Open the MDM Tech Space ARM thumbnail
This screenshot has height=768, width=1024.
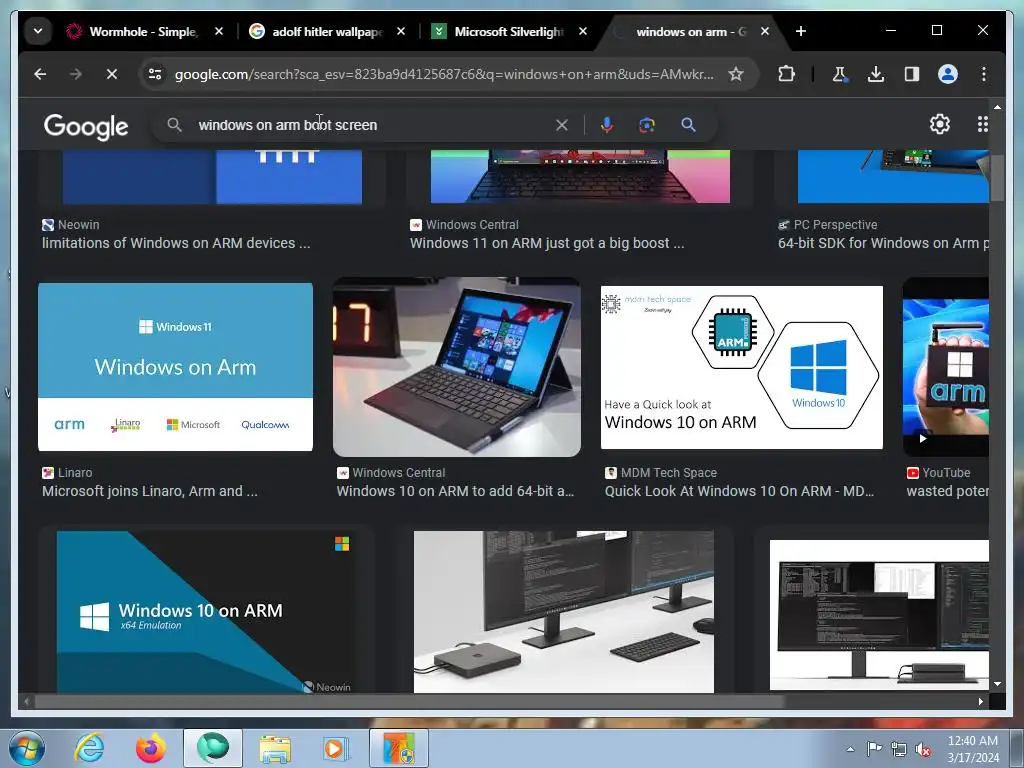(x=742, y=367)
